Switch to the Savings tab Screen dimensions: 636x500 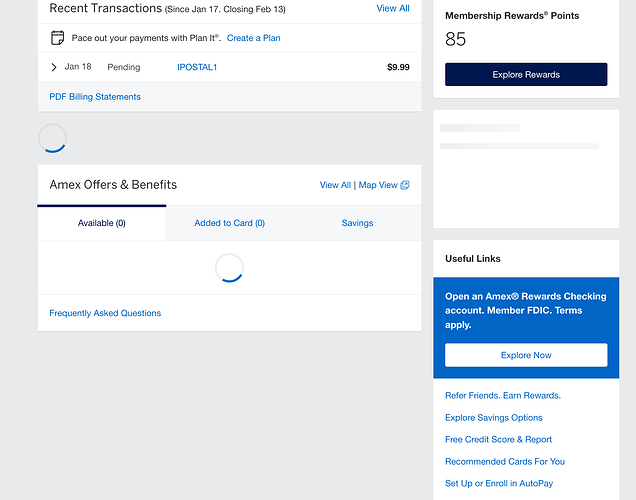[357, 223]
